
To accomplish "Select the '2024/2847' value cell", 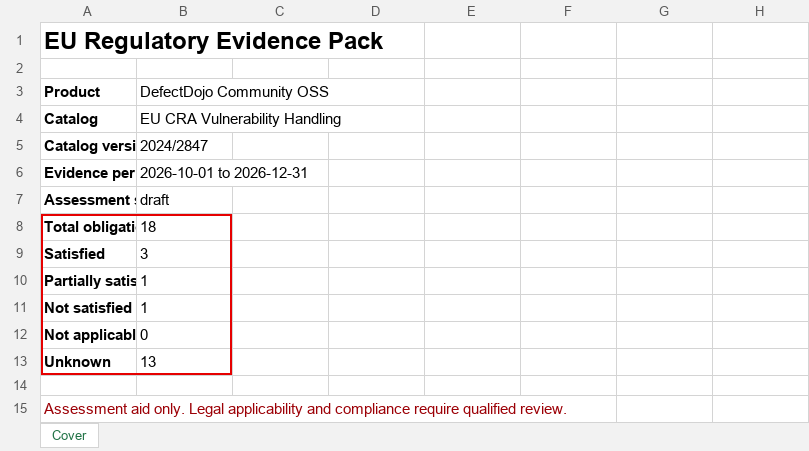I will [185, 146].
